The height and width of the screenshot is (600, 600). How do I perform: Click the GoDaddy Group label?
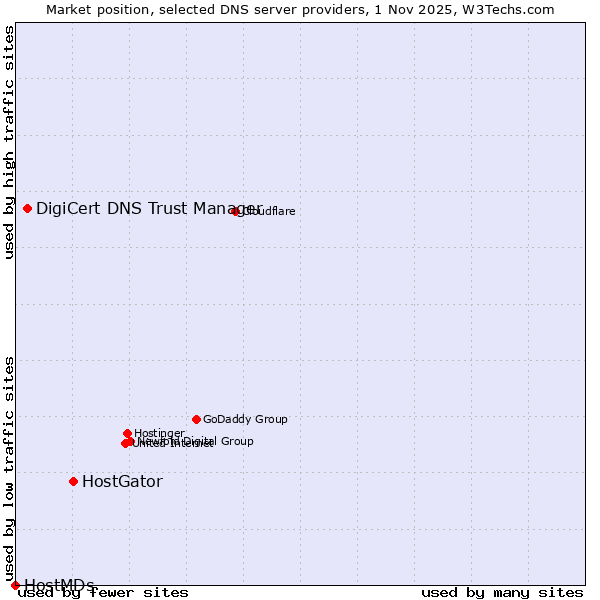tap(245, 420)
